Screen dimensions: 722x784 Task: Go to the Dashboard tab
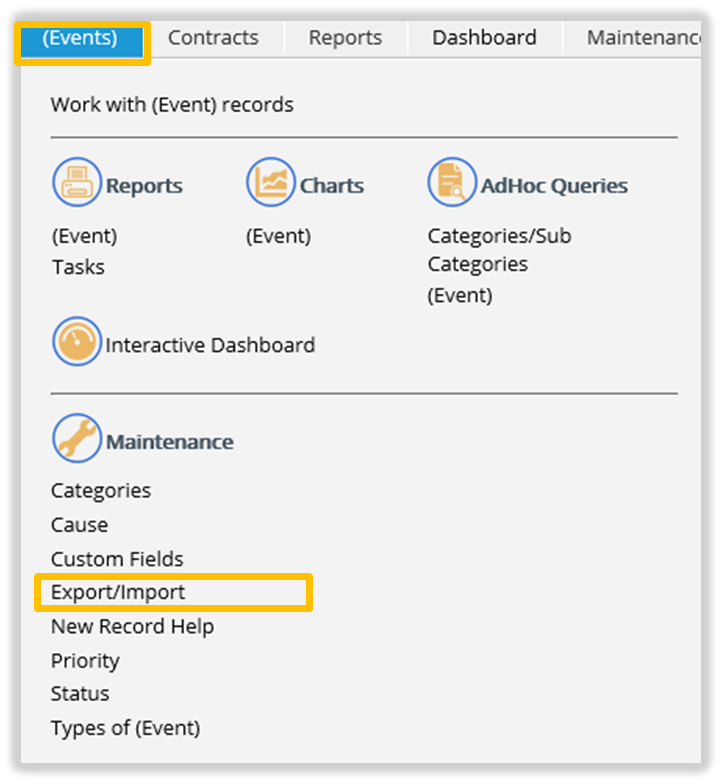pos(484,38)
